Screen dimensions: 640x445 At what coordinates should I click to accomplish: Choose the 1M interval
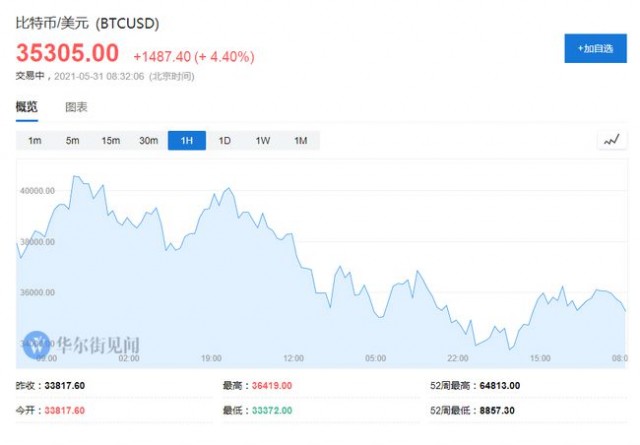click(x=301, y=140)
